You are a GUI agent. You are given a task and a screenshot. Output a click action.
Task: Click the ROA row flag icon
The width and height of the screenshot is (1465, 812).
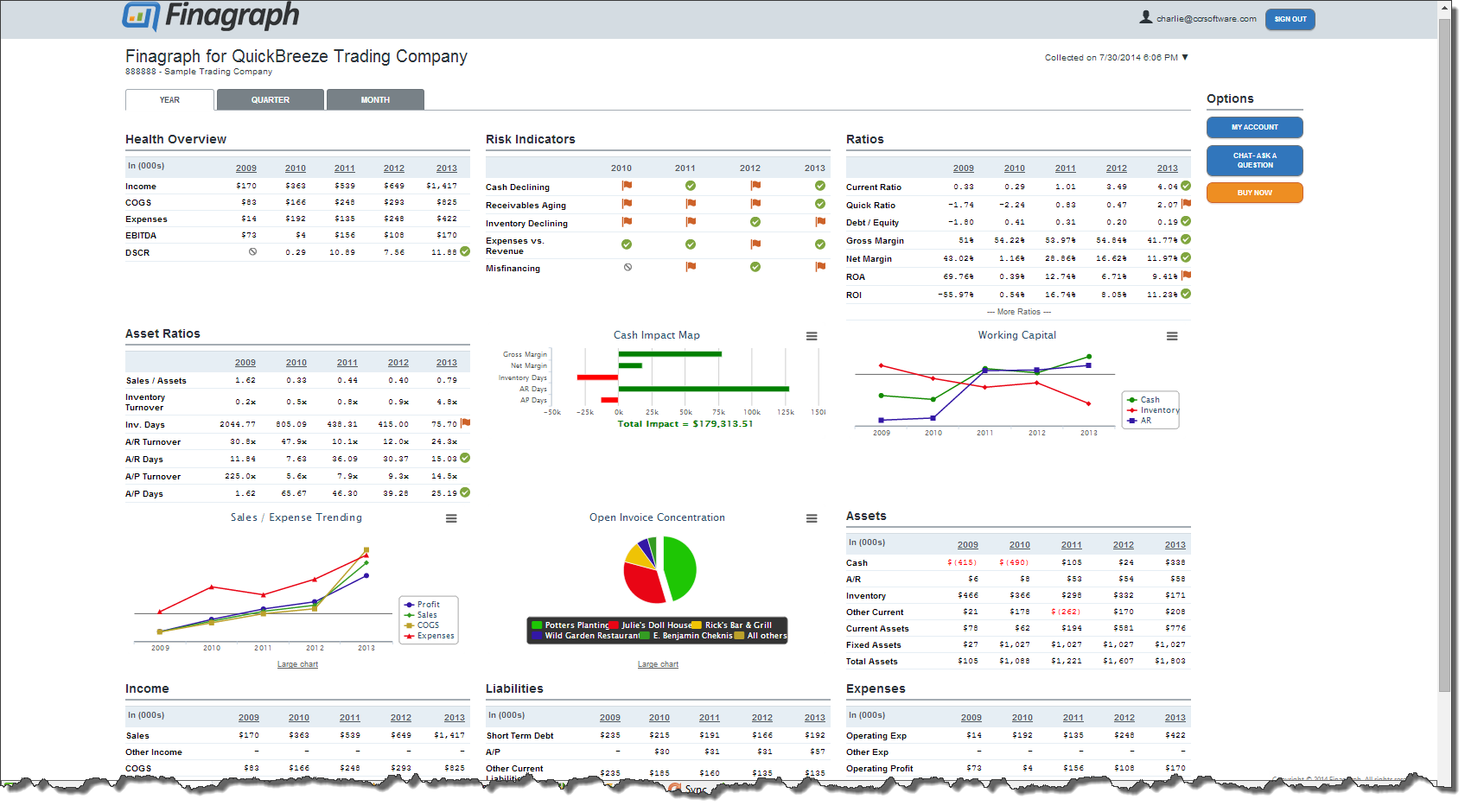(1186, 276)
